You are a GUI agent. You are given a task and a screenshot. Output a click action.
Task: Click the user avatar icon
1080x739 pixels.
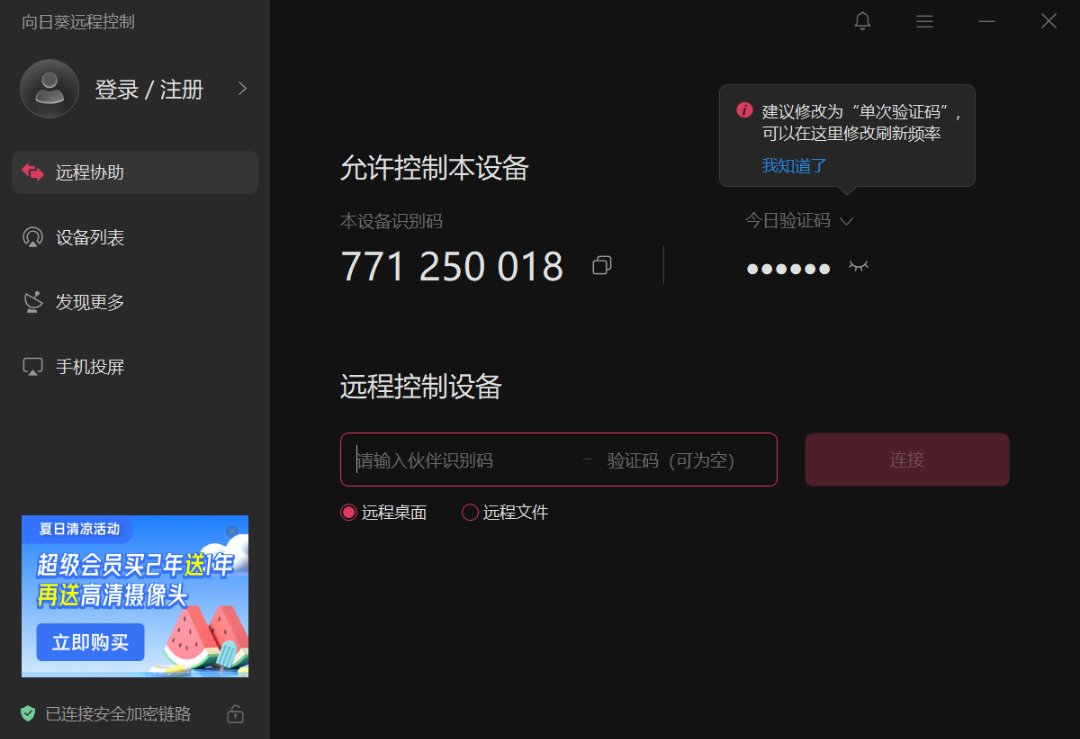pyautogui.click(x=49, y=89)
